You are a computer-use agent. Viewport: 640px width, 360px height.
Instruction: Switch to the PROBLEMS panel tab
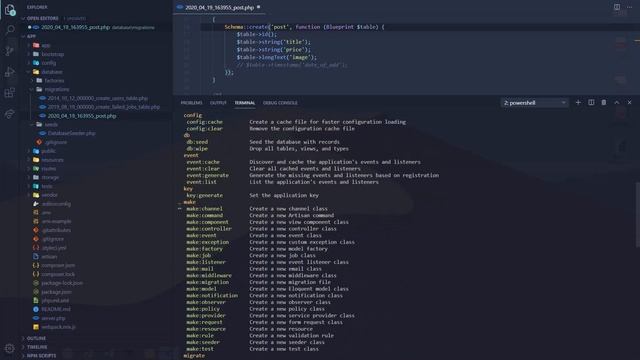click(x=191, y=103)
